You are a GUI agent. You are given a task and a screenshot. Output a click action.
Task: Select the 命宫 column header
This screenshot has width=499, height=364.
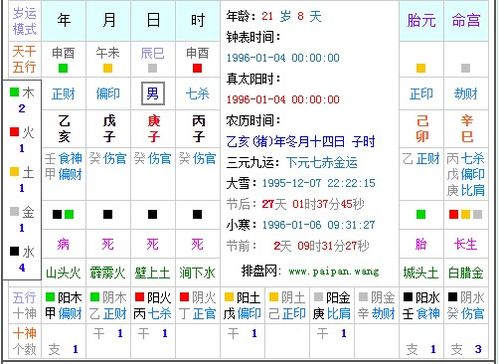(x=466, y=21)
